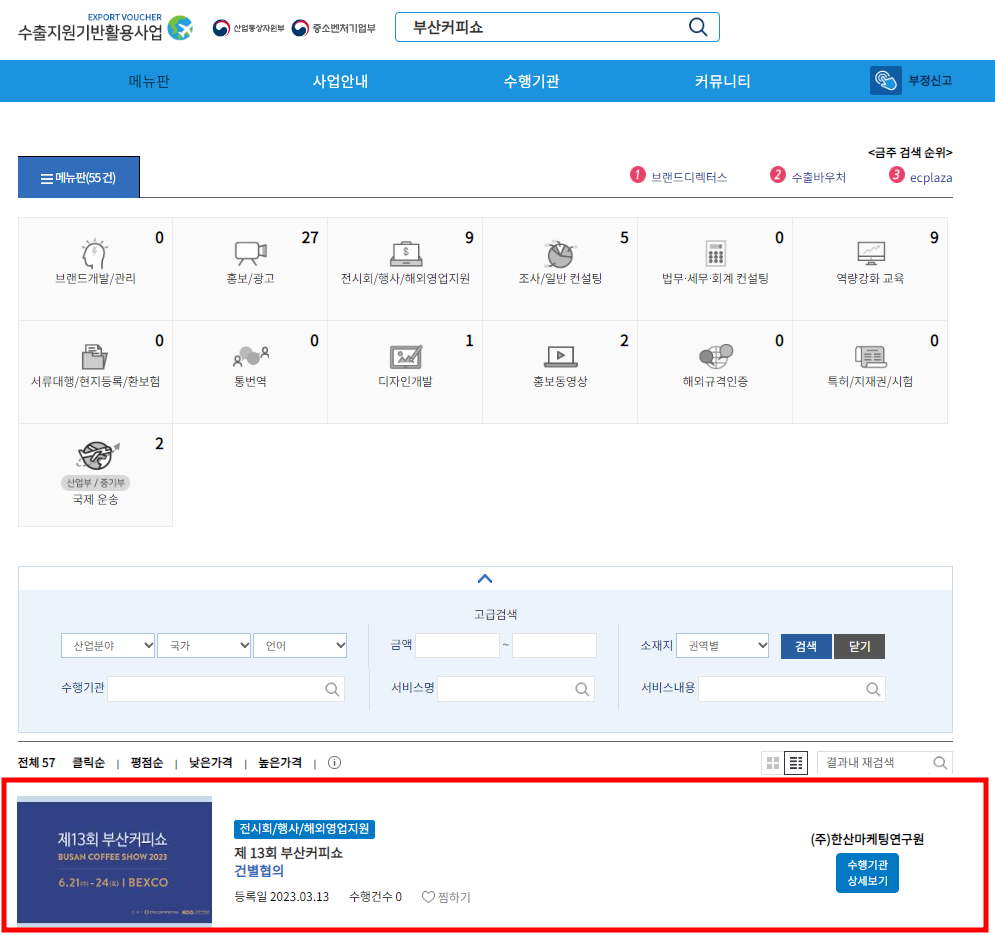Select the 해외규격인증 category icon

click(x=715, y=356)
